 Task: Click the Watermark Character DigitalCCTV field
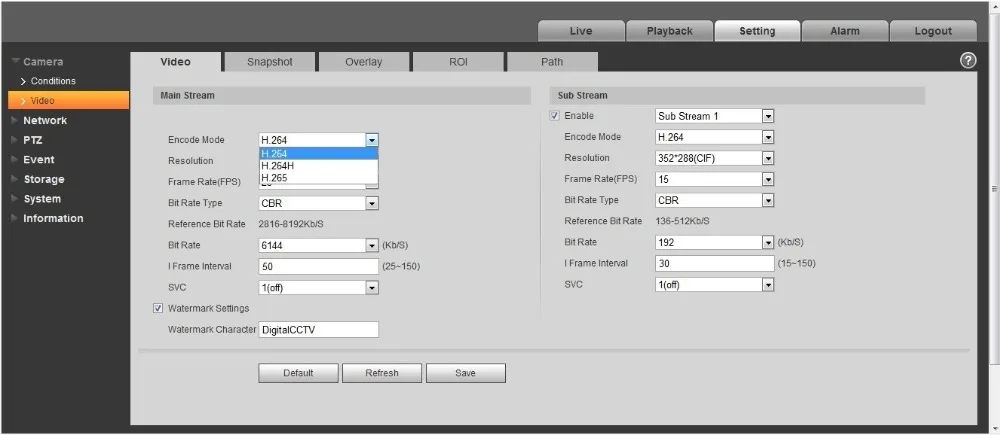[x=318, y=330]
